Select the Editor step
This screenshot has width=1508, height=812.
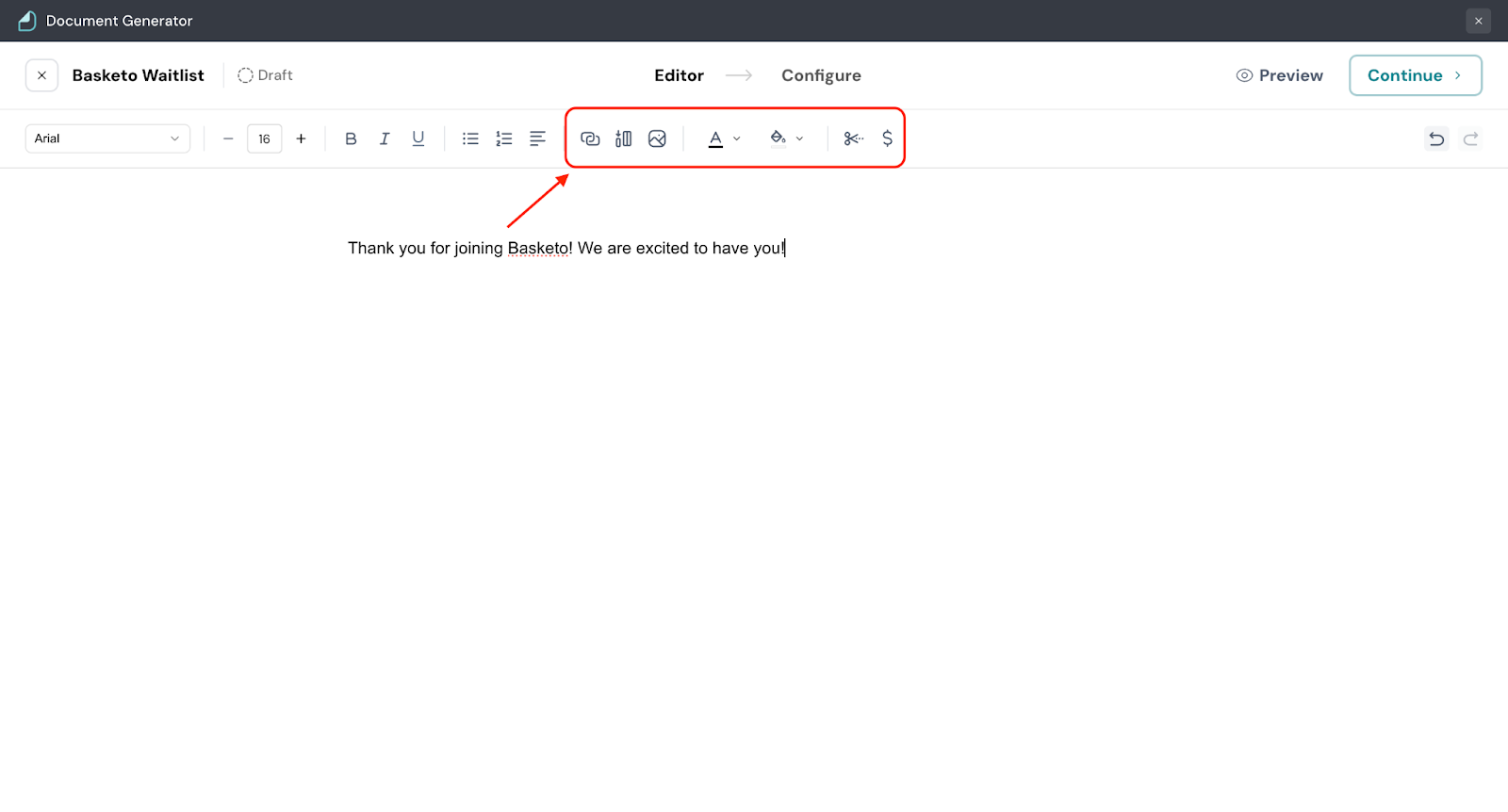(x=679, y=75)
